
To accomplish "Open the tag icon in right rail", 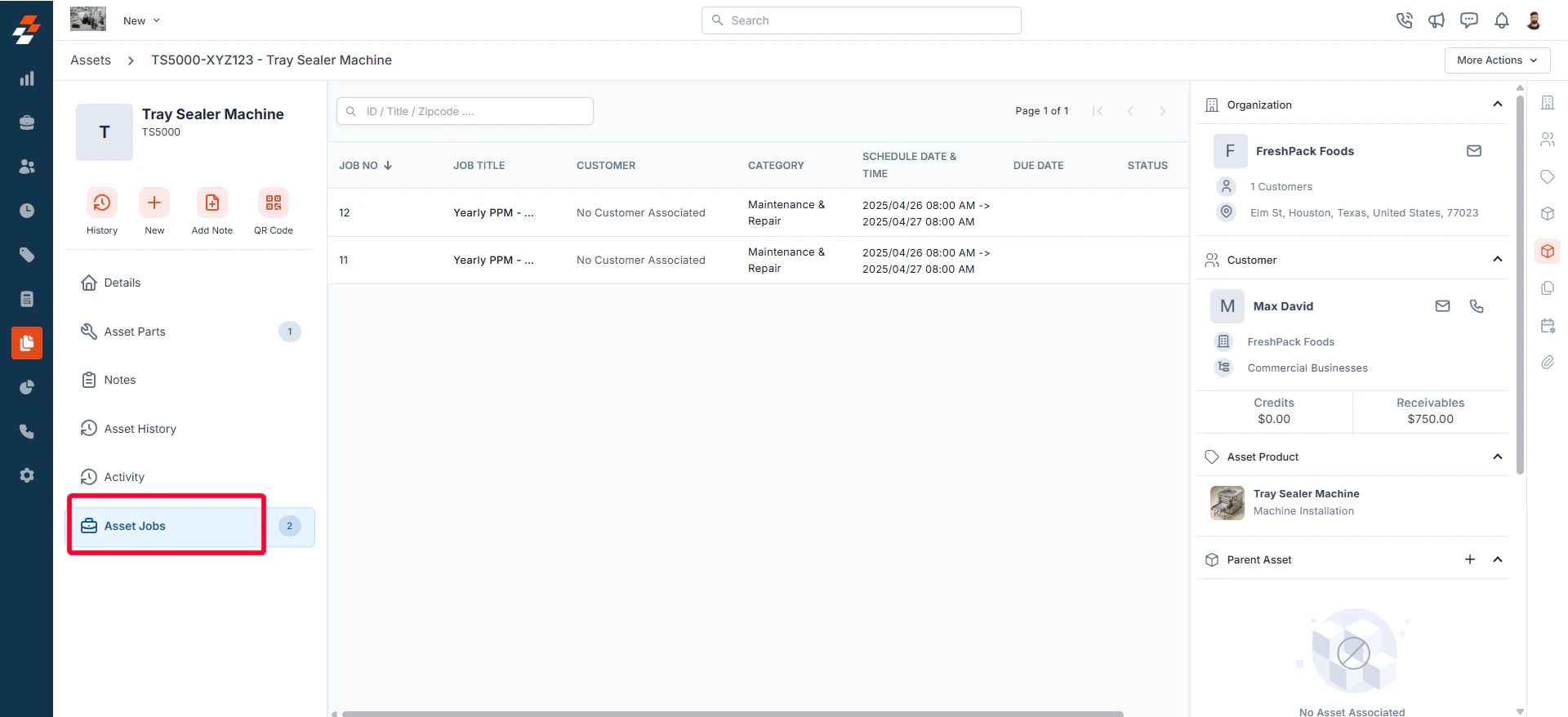I will tap(1548, 176).
